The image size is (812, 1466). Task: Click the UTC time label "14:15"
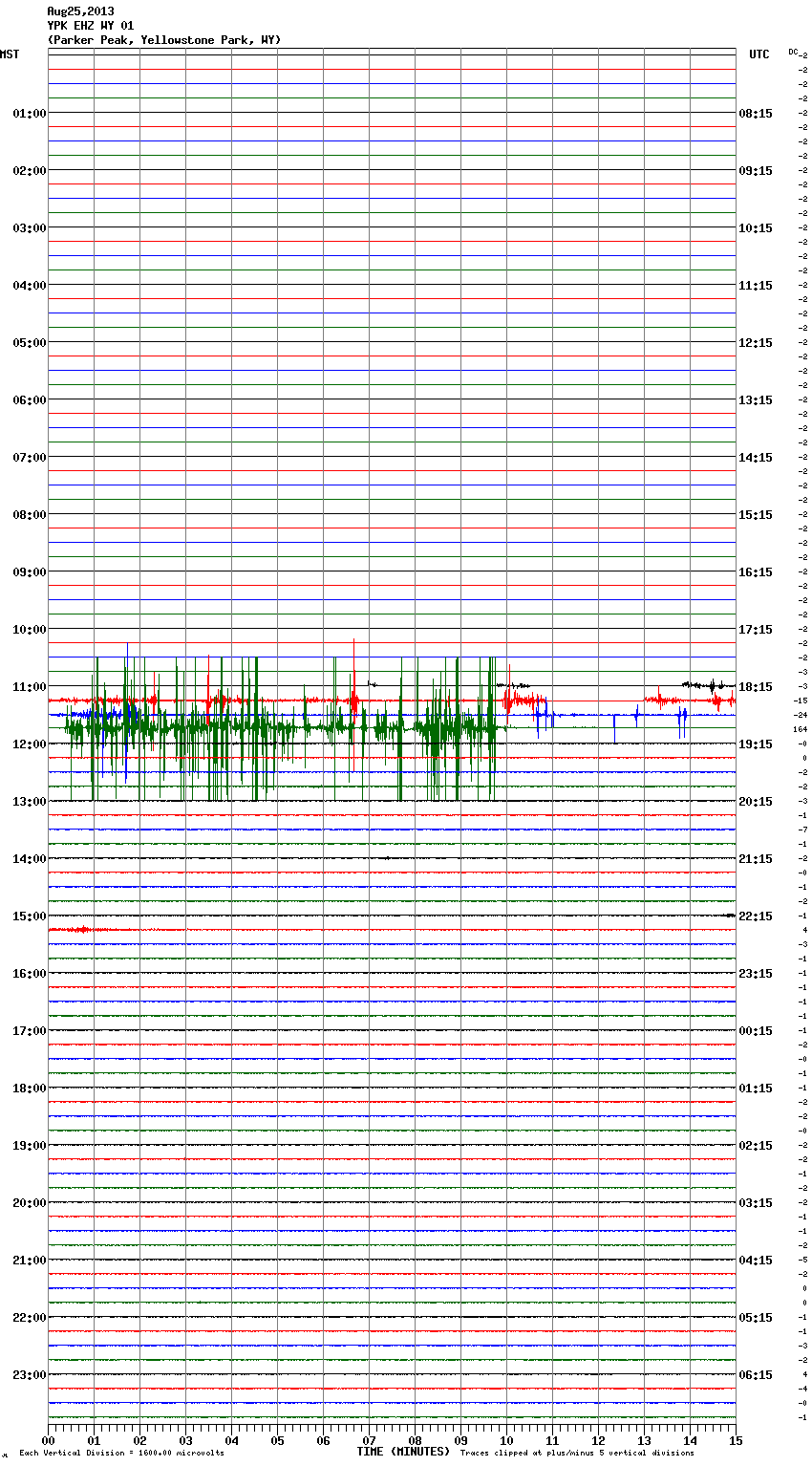(x=756, y=458)
